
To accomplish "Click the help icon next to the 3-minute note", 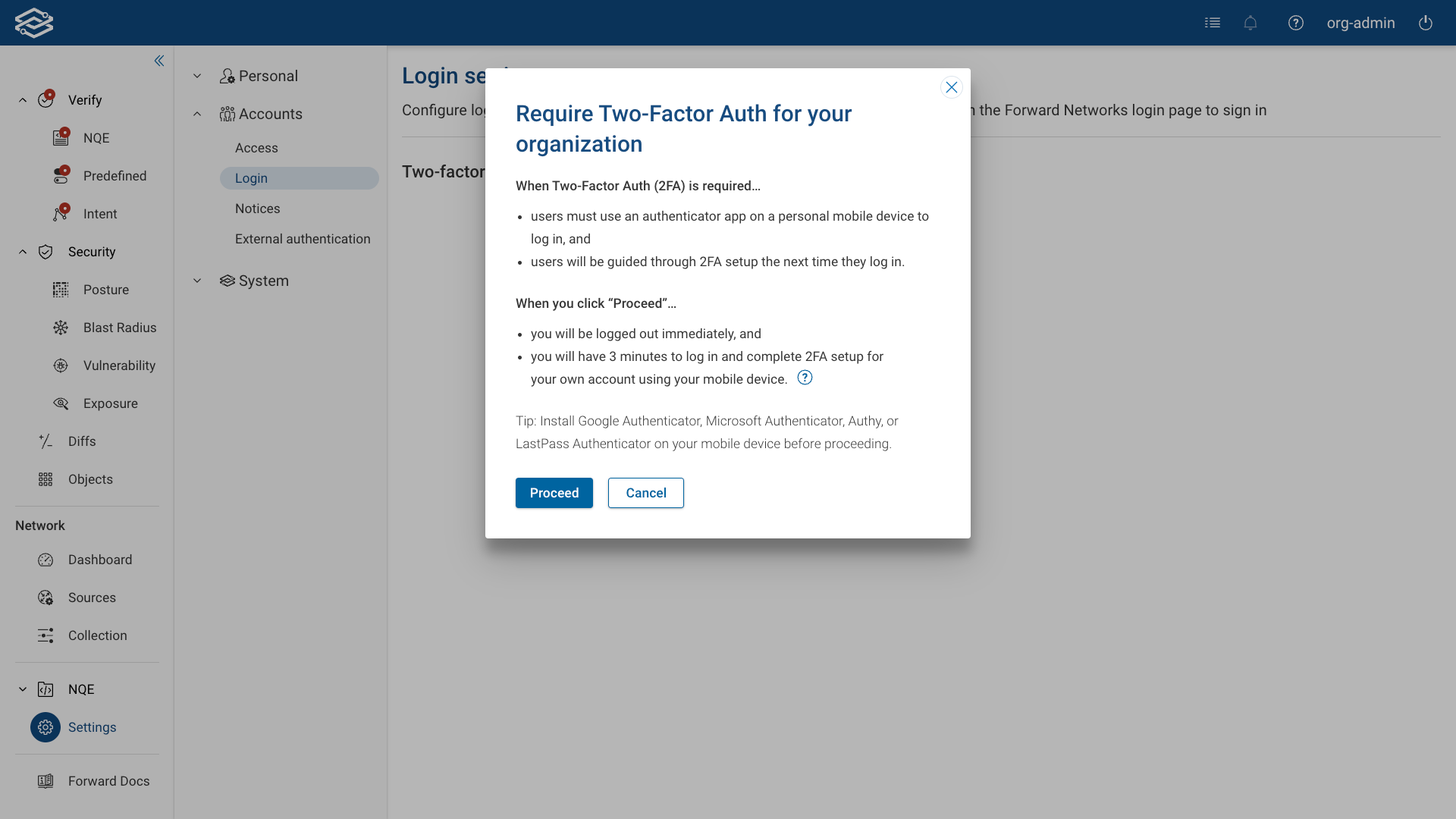I will [805, 377].
